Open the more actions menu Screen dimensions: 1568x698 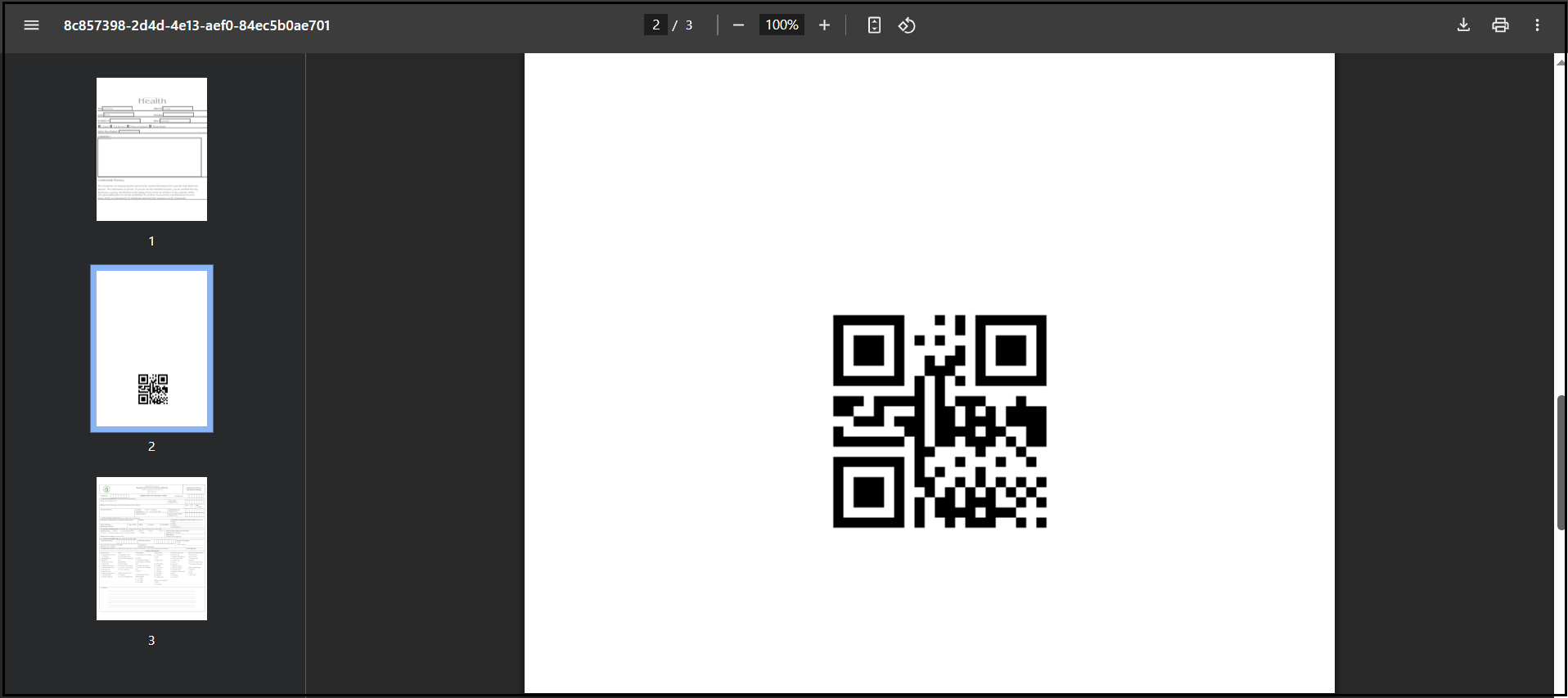1537,25
